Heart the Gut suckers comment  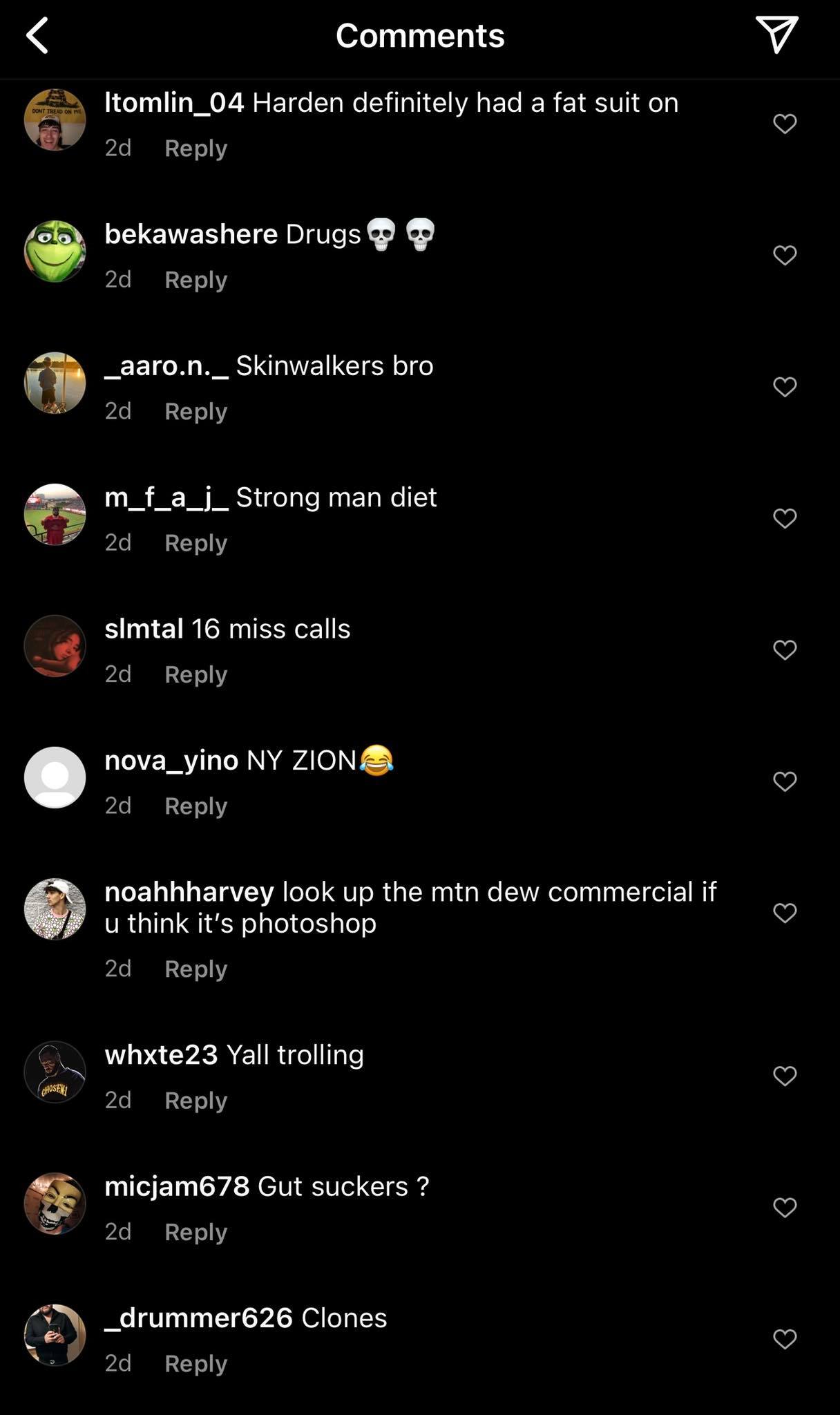pos(785,1207)
